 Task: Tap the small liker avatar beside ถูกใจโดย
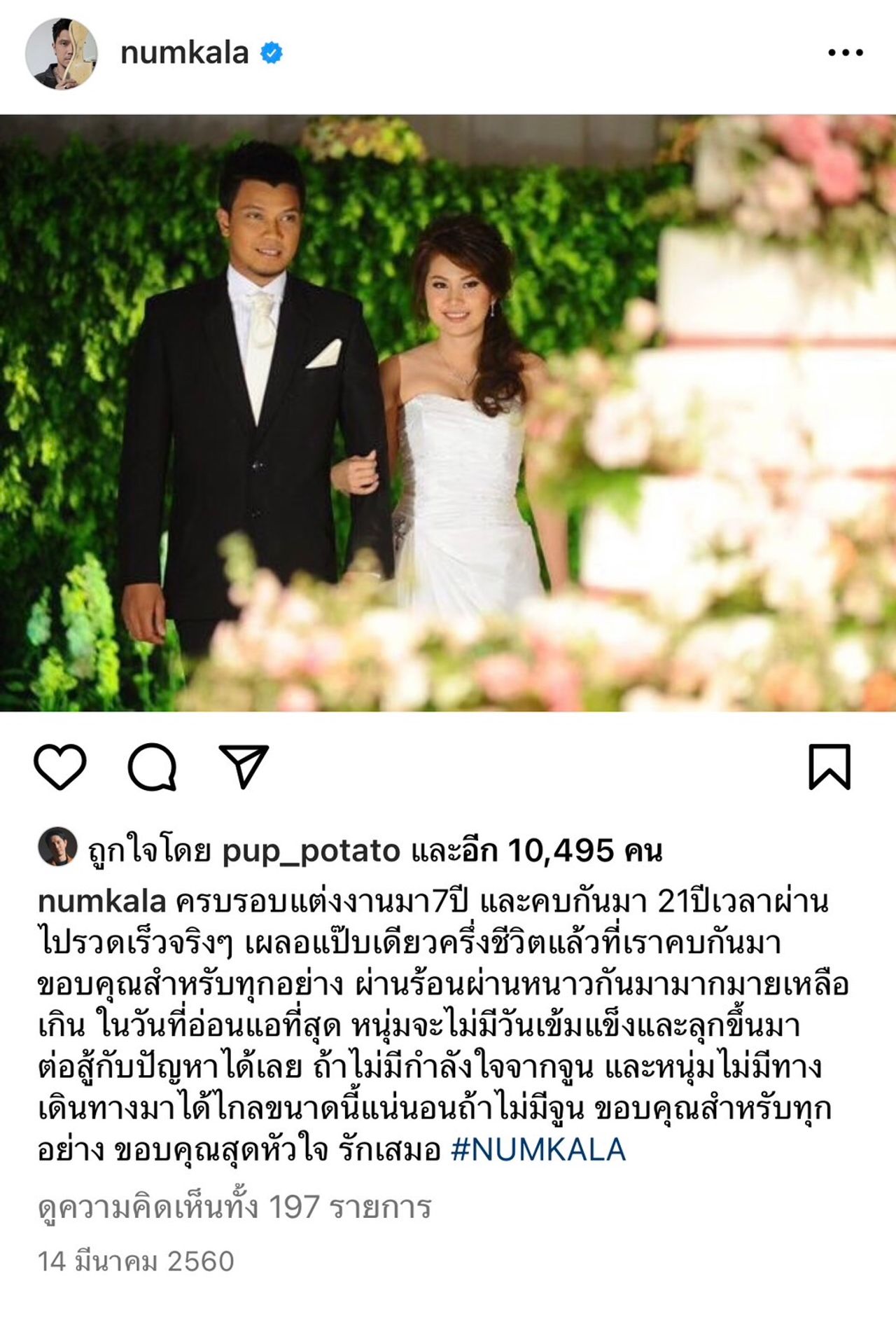point(57,846)
